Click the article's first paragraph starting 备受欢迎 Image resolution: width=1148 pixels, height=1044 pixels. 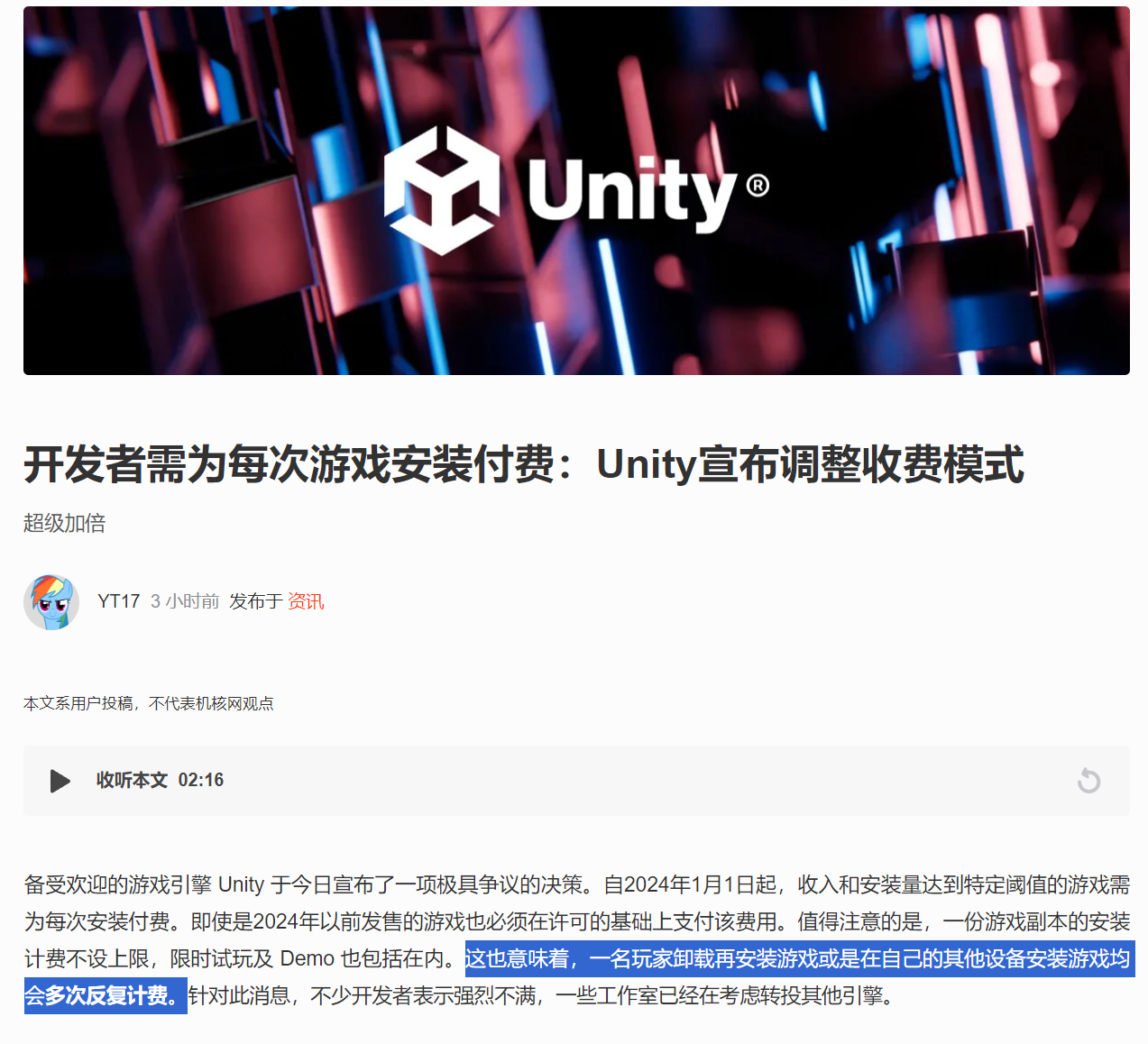[577, 940]
